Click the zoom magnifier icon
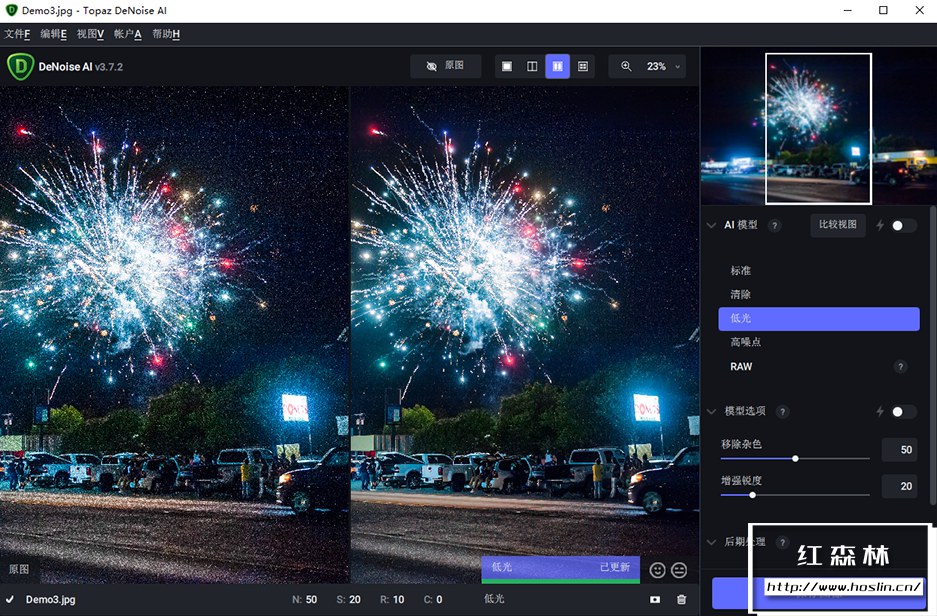Image resolution: width=937 pixels, height=616 pixels. tap(626, 66)
